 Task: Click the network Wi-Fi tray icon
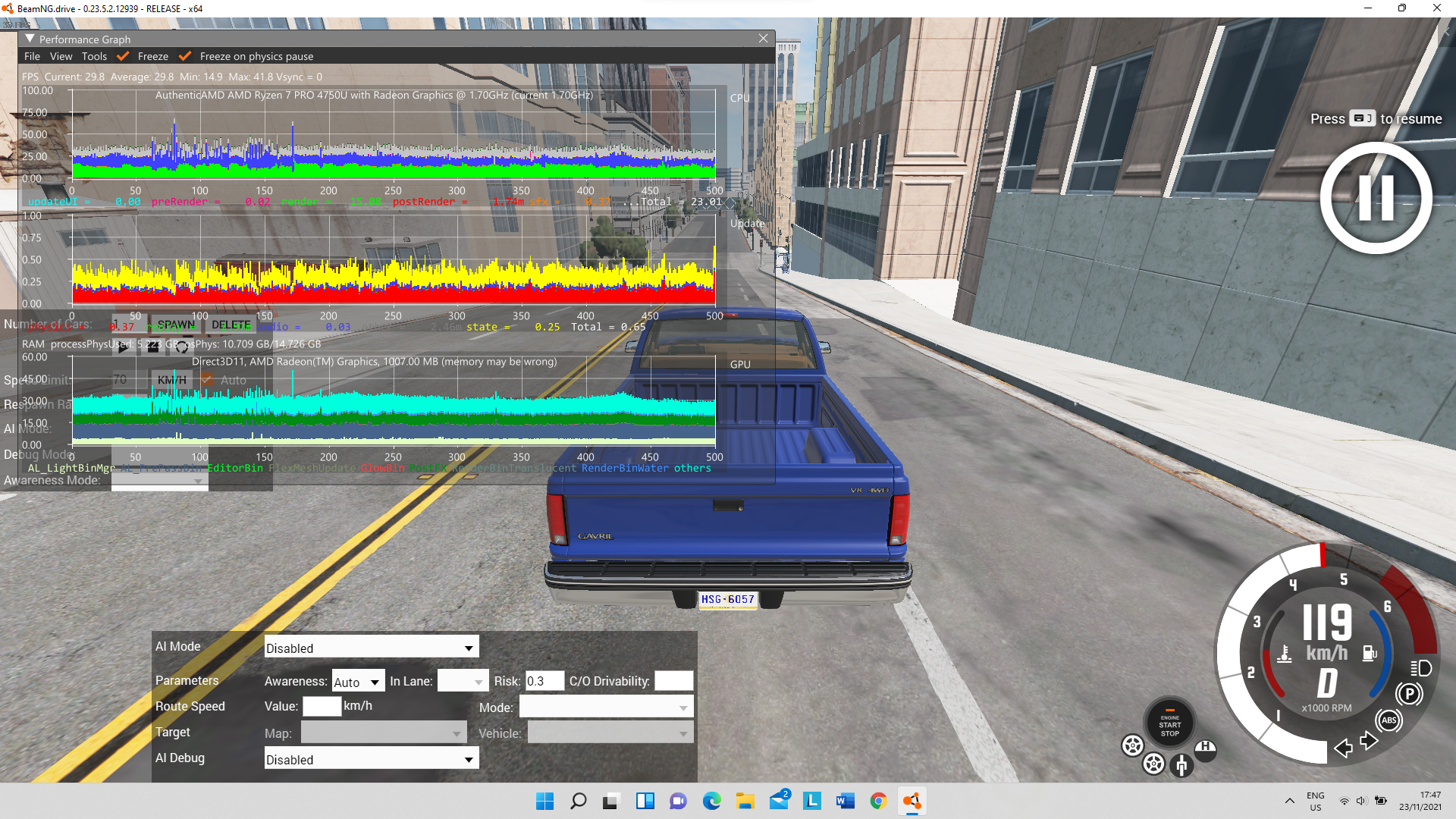click(1344, 801)
